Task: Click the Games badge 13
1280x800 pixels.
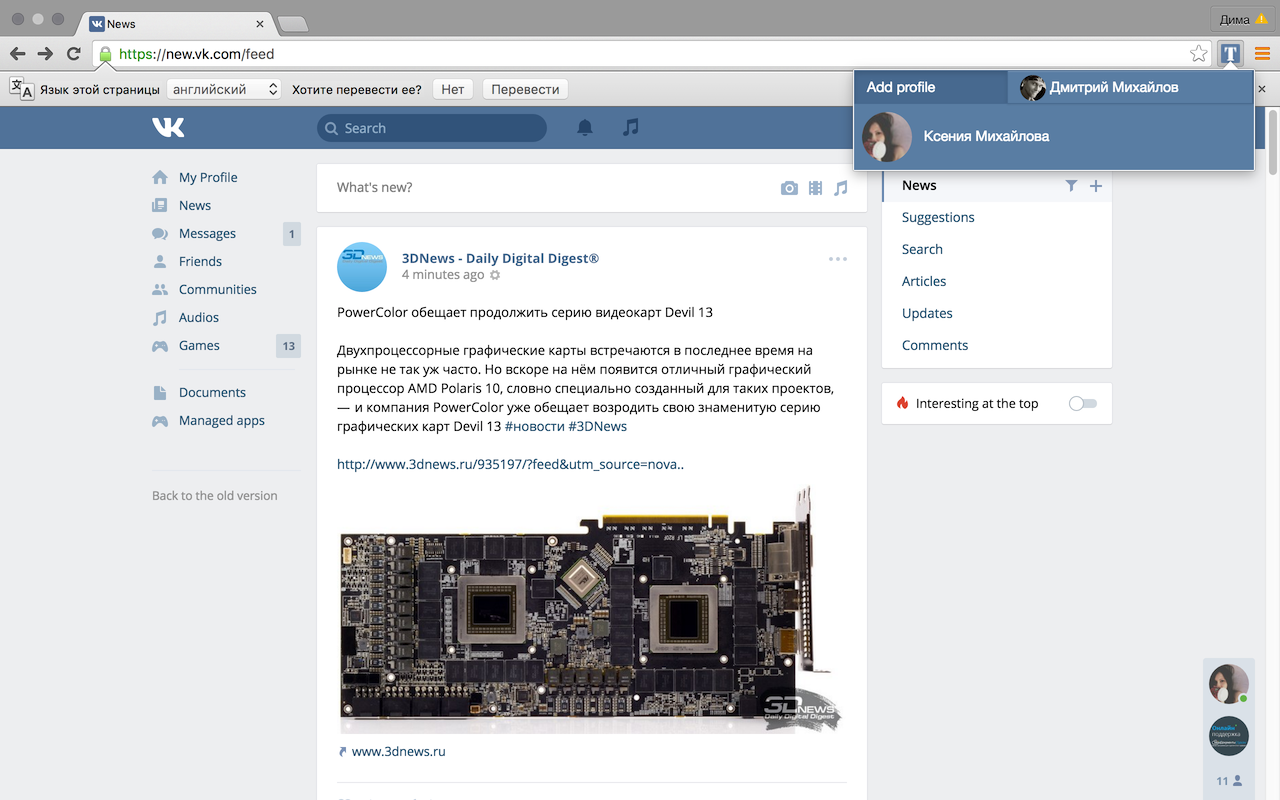Action: (x=288, y=346)
